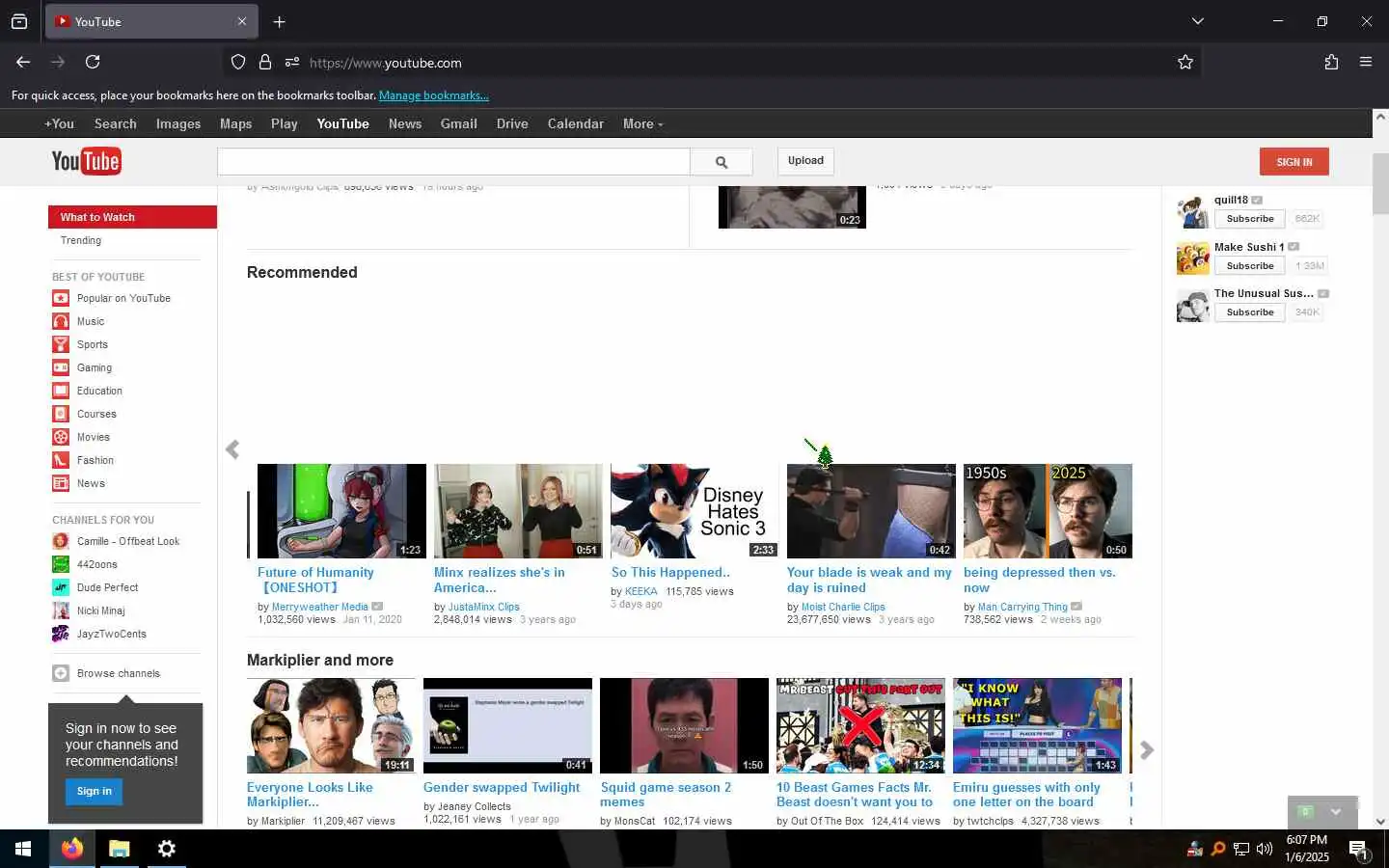Click the site lock security icon
The width and height of the screenshot is (1389, 868).
tap(265, 62)
